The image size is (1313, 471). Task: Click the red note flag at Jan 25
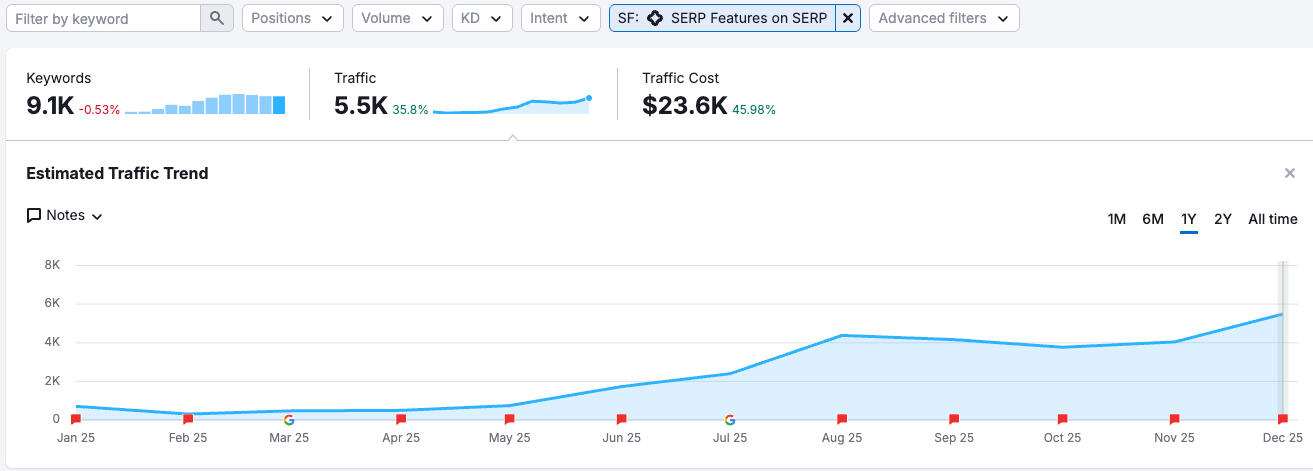pyautogui.click(x=76, y=420)
